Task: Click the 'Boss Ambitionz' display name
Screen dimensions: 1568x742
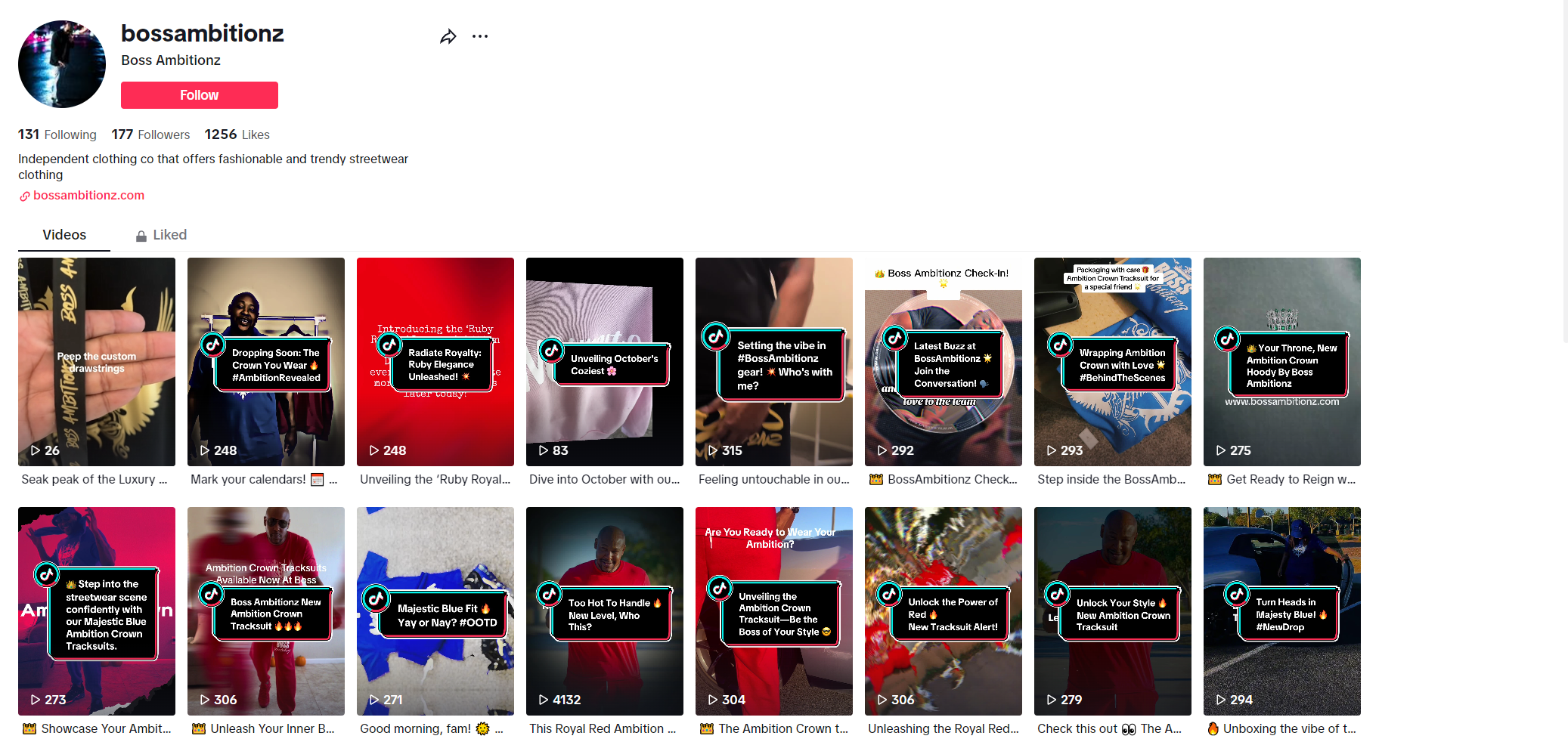Action: point(171,60)
